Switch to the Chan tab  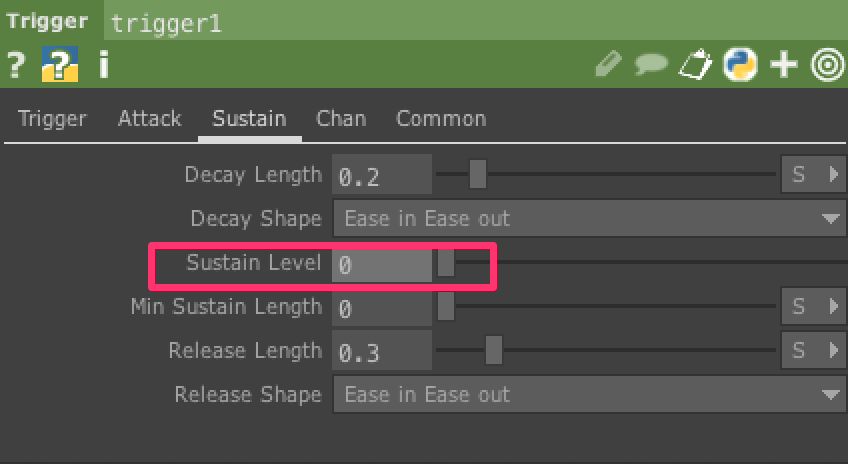point(341,119)
